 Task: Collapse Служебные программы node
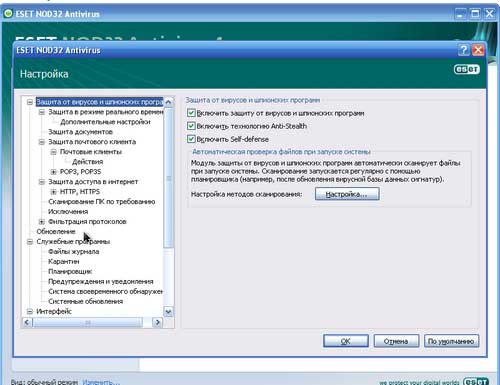(x=30, y=242)
